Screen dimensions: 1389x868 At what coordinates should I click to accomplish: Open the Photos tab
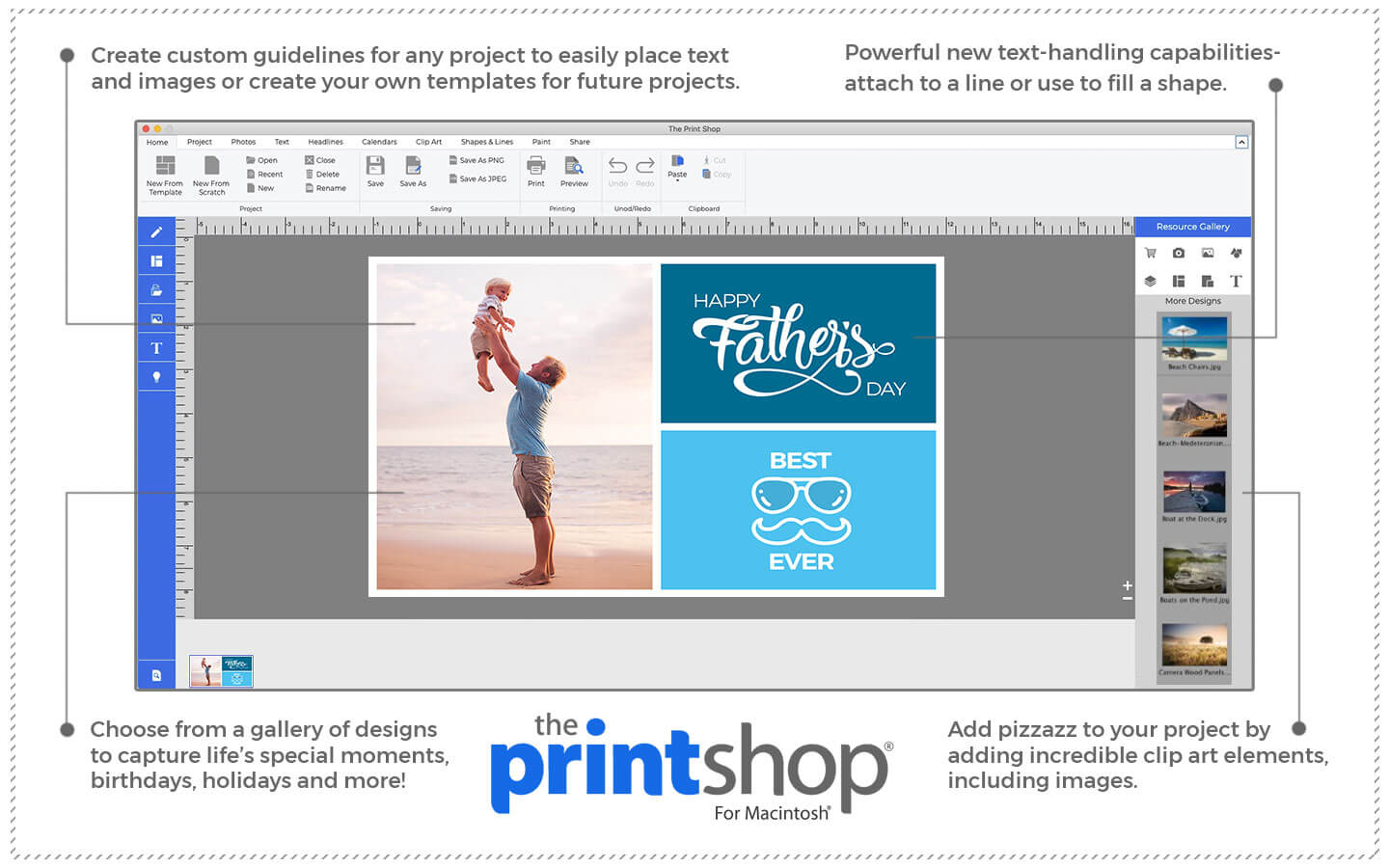243,142
